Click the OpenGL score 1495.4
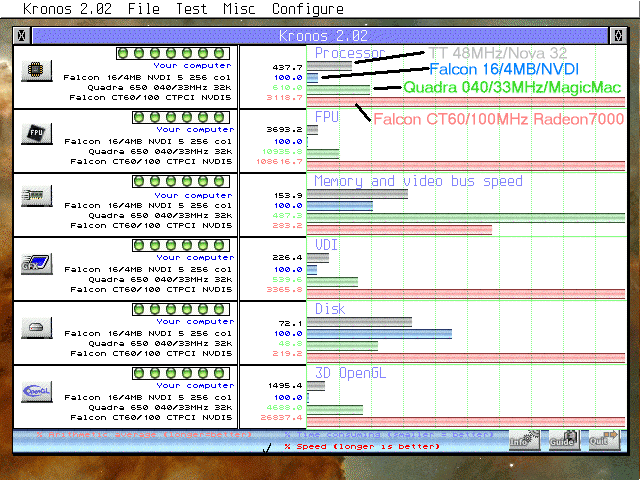The height and width of the screenshot is (480, 640). [284, 386]
